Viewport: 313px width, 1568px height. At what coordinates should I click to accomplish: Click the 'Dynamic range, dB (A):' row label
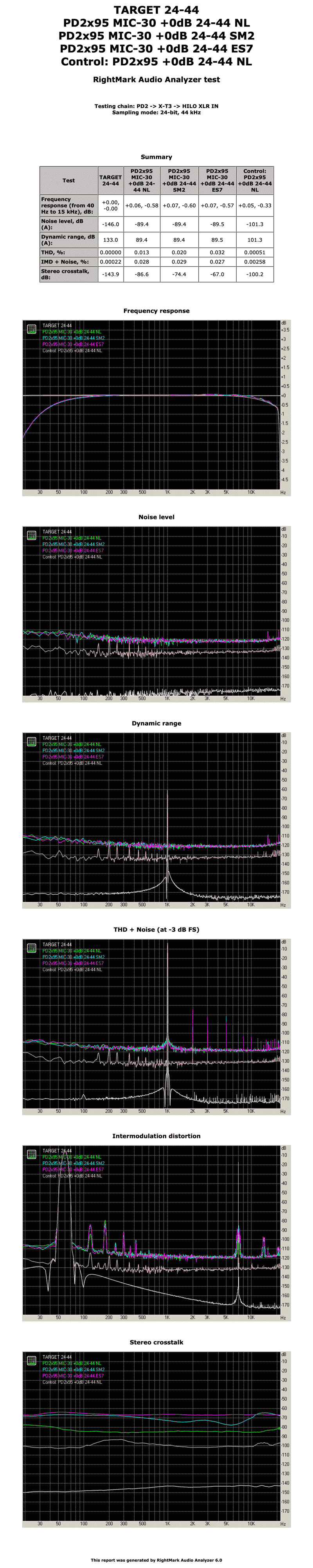(x=69, y=240)
